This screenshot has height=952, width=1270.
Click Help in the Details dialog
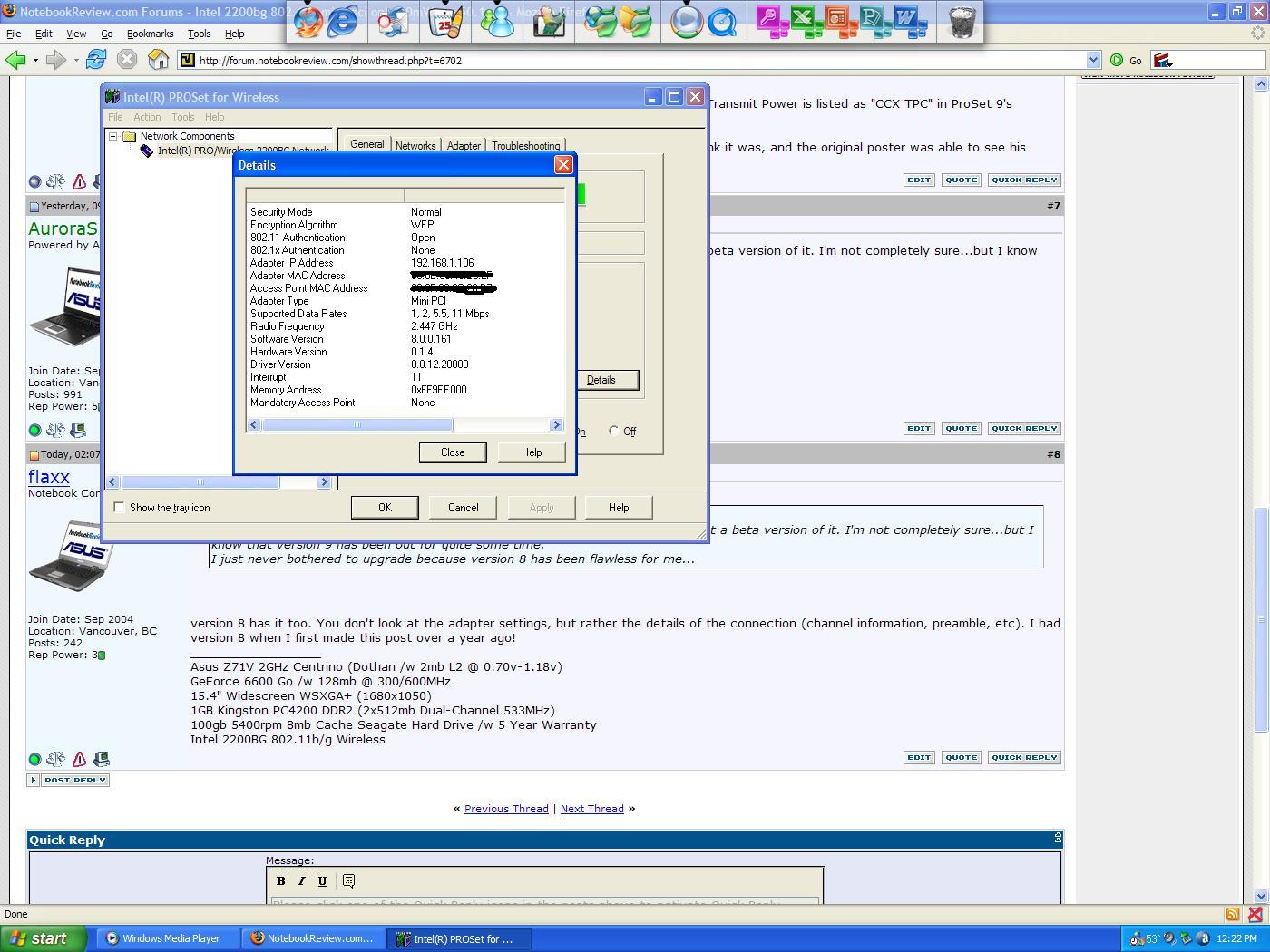(x=532, y=452)
